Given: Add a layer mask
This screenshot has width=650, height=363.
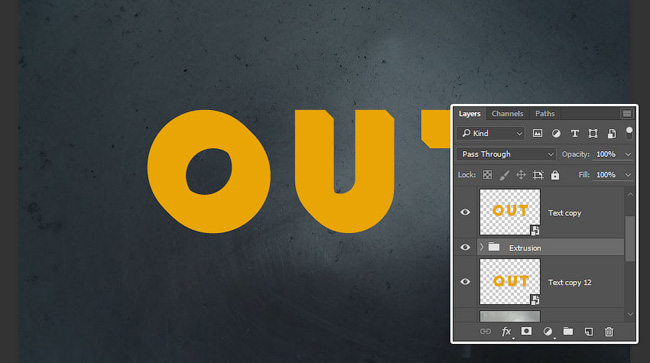Looking at the screenshot, I should (526, 331).
